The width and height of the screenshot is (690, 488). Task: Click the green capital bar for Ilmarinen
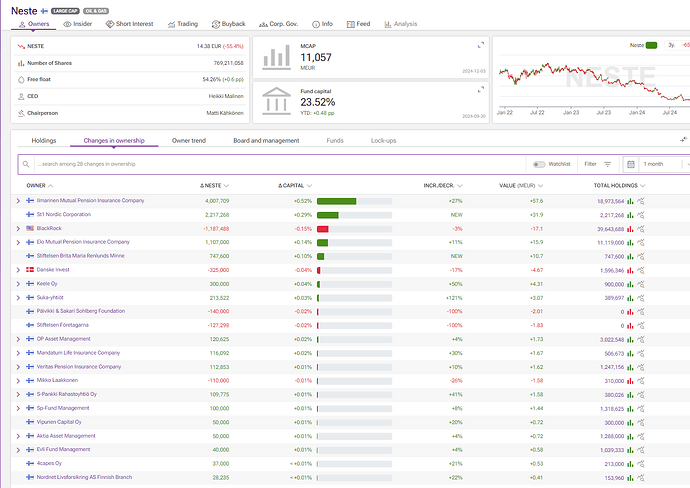(x=336, y=201)
